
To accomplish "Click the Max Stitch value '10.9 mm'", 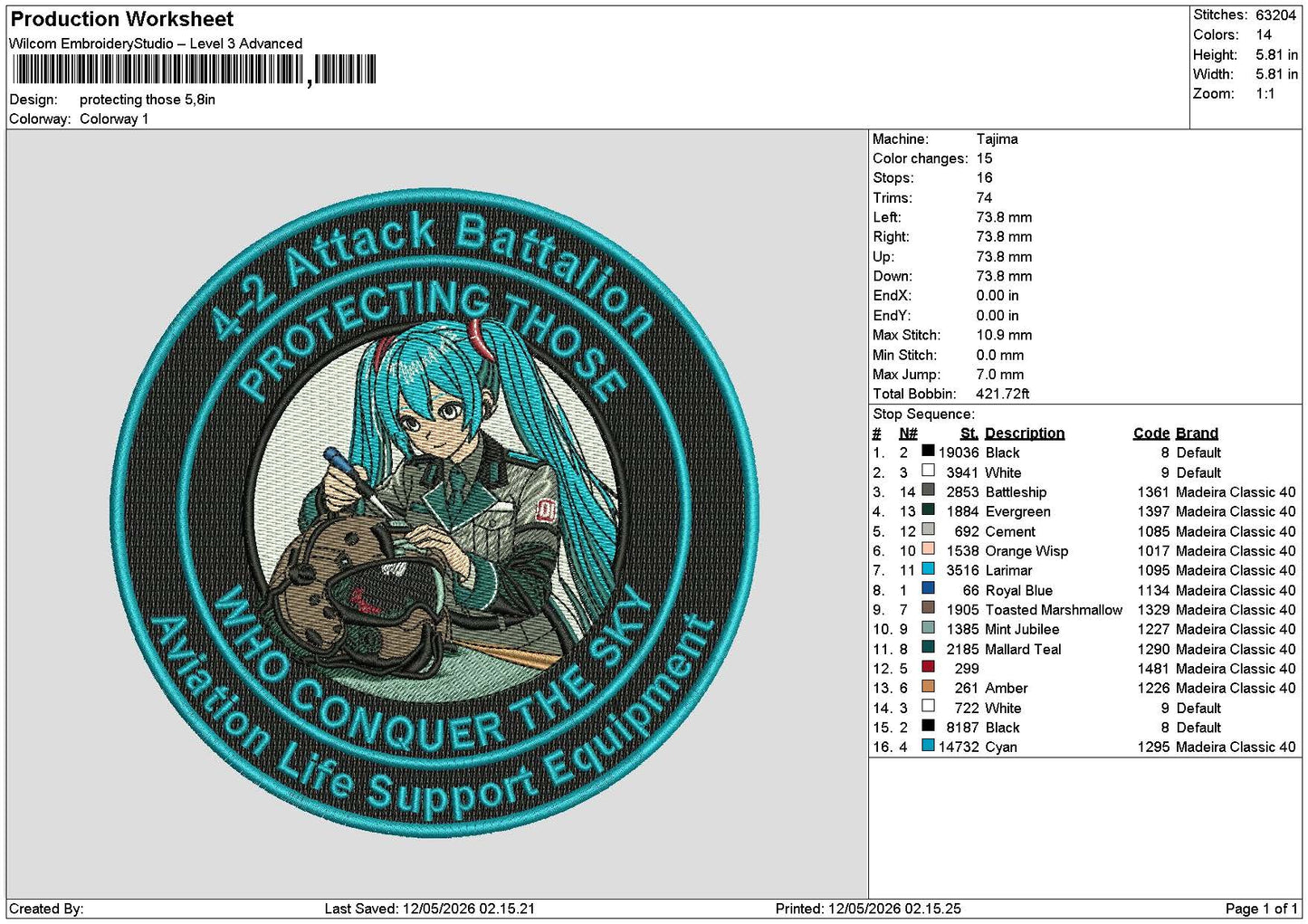I will point(1004,335).
